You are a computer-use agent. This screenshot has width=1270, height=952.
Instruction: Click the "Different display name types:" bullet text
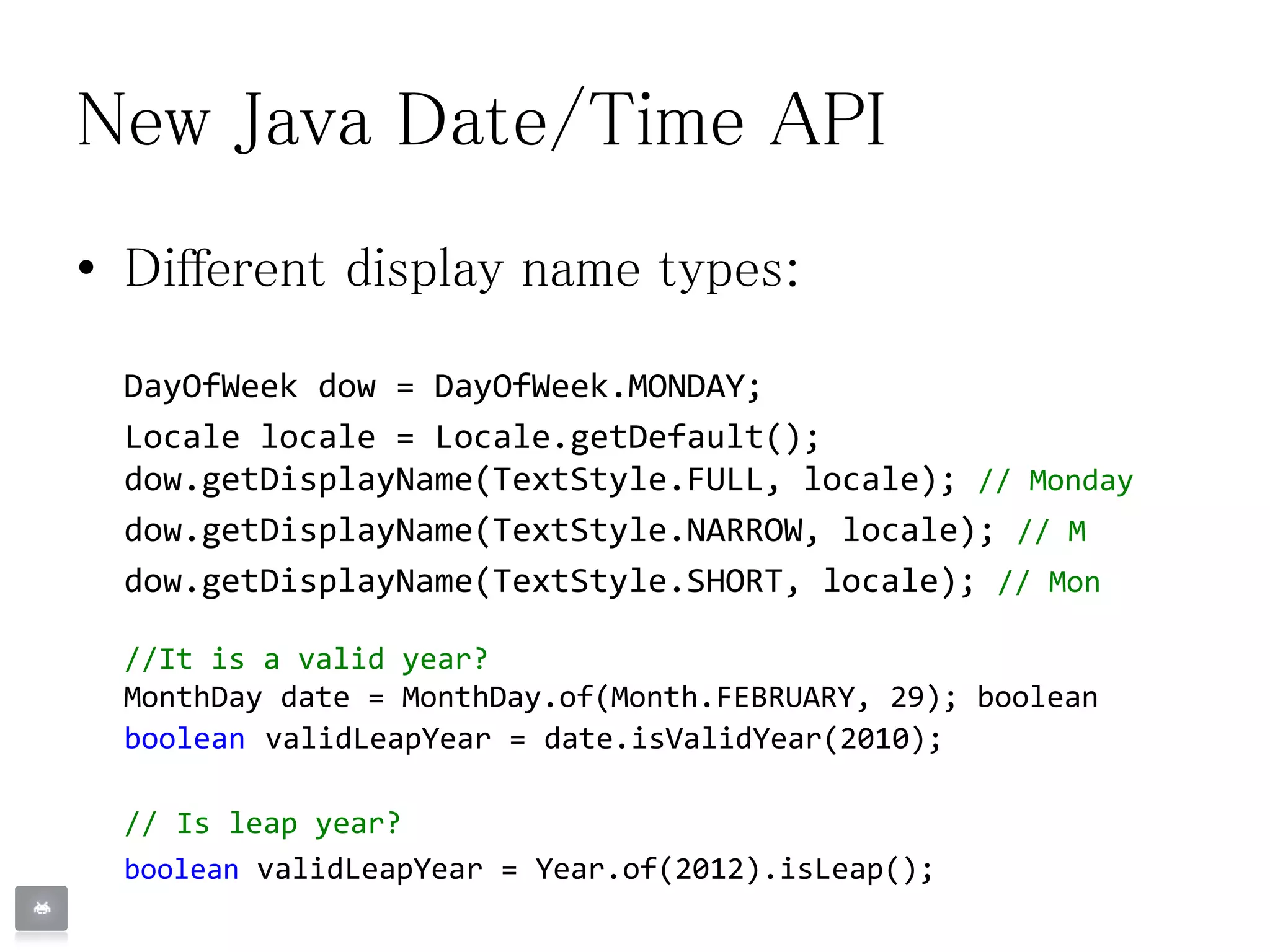[461, 269]
